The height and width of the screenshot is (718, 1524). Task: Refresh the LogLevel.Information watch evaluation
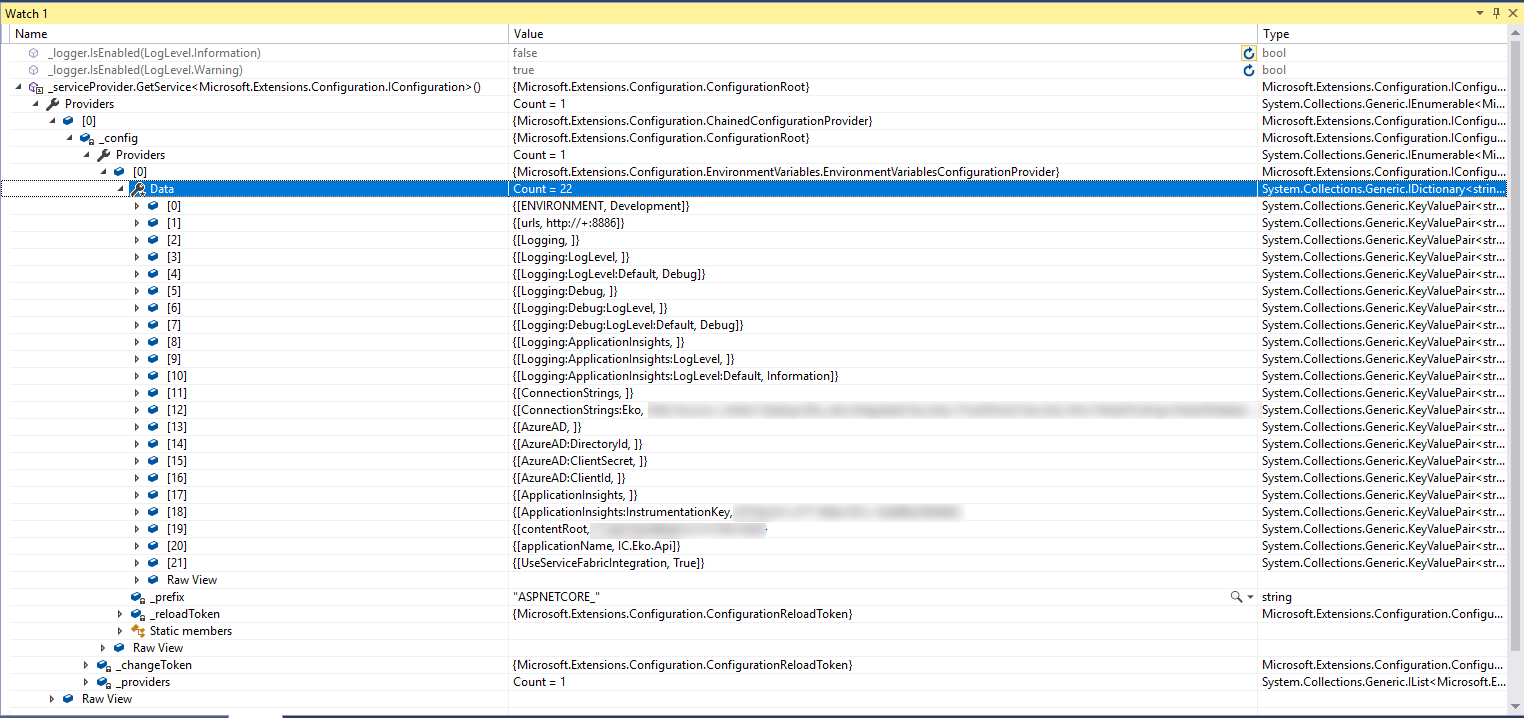pos(1248,52)
